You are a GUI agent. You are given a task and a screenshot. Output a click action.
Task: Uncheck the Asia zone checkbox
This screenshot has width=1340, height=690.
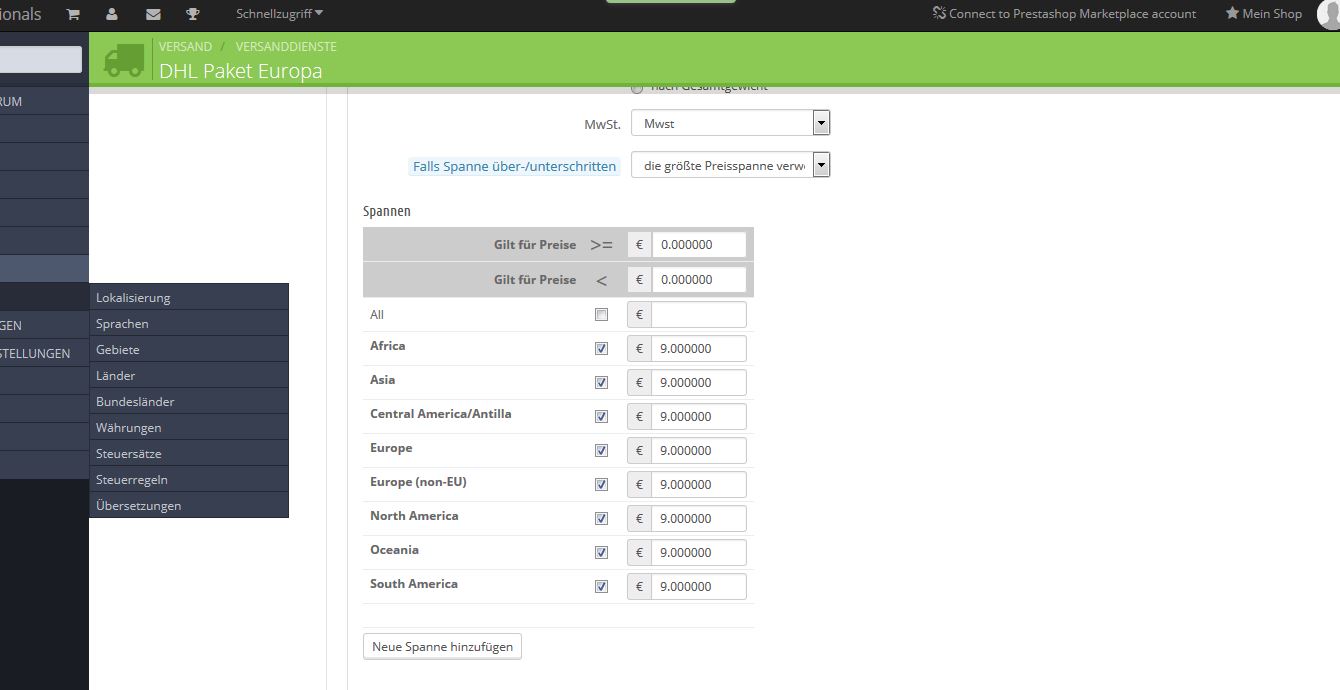pos(601,383)
